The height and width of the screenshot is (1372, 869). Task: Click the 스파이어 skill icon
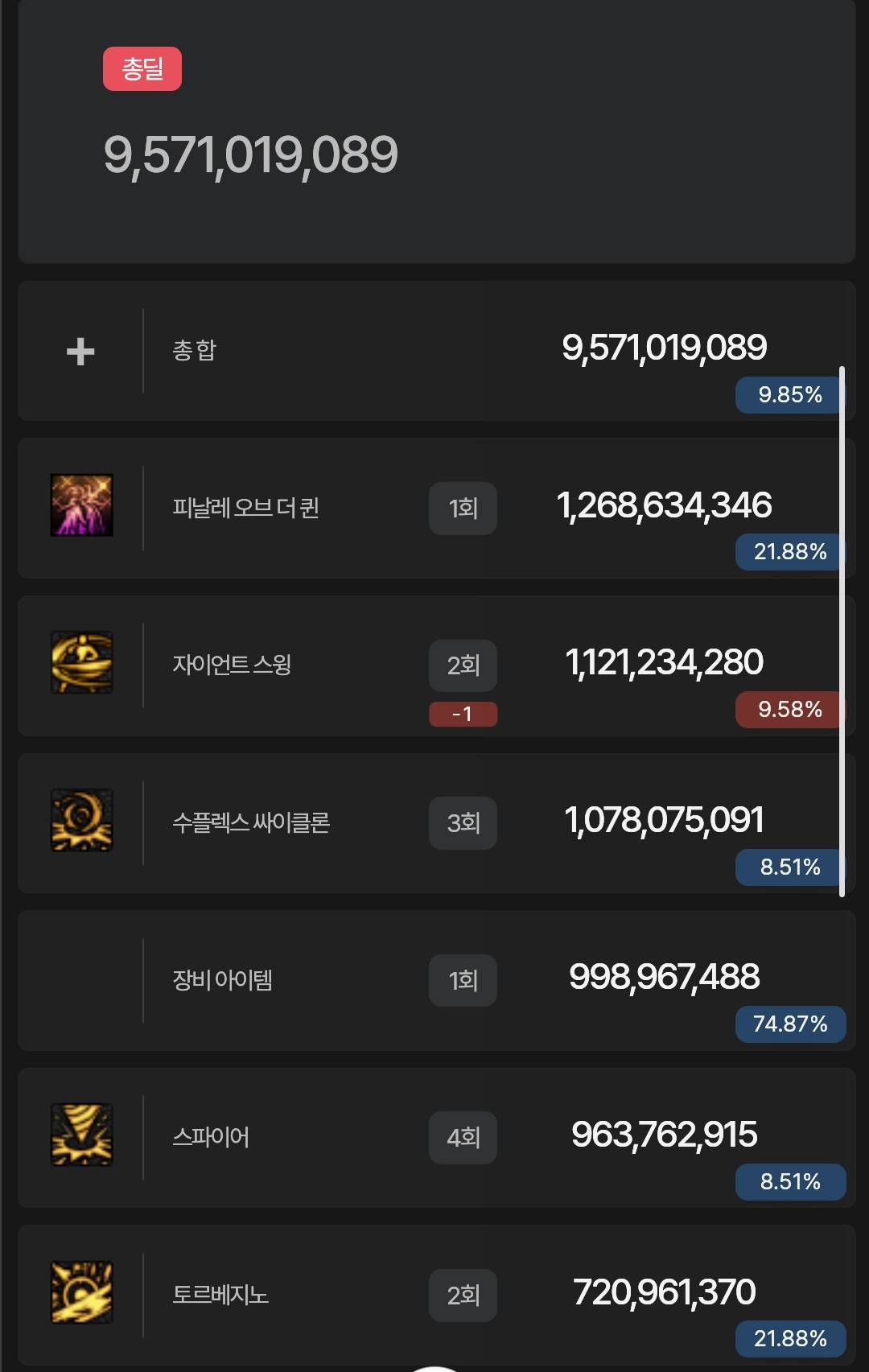pyautogui.click(x=81, y=1135)
